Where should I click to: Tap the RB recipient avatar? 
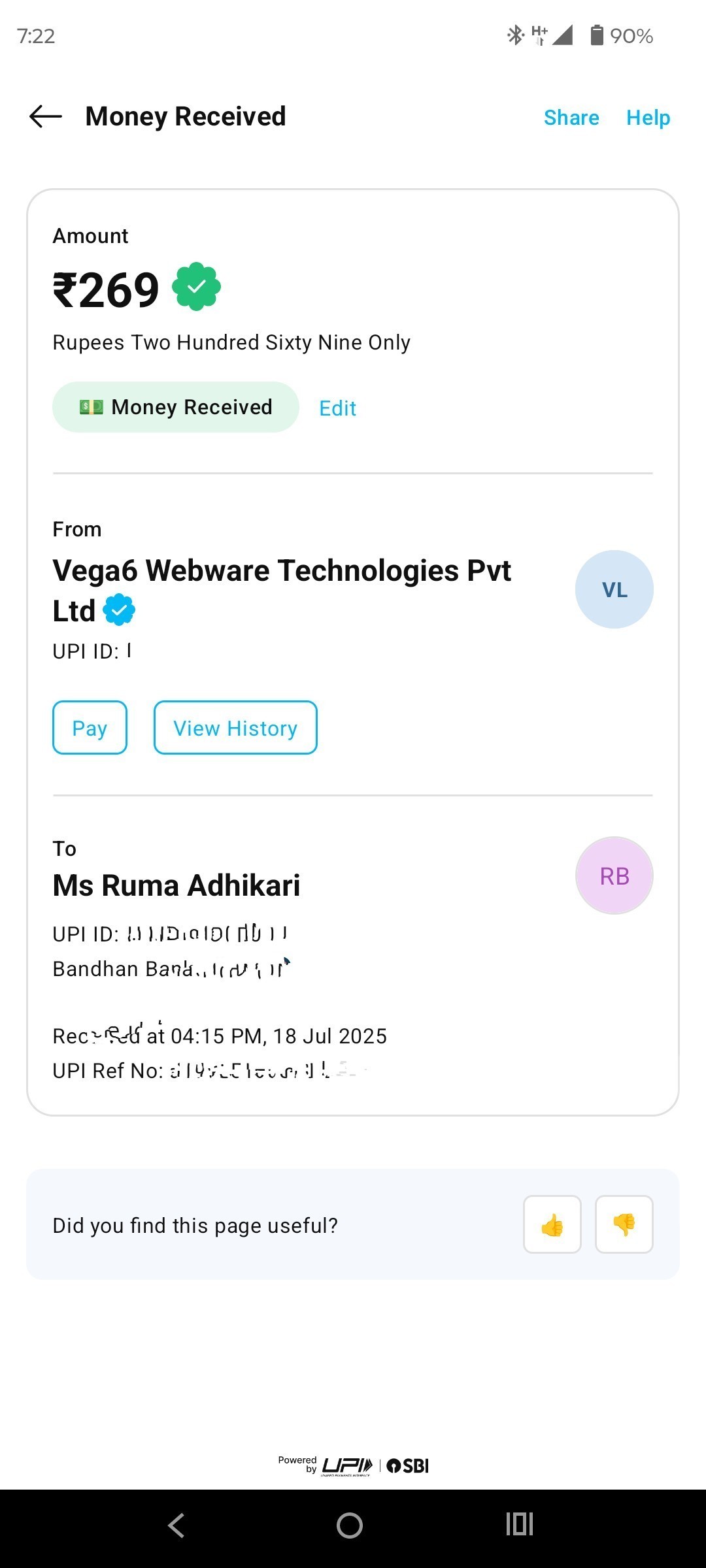[614, 875]
